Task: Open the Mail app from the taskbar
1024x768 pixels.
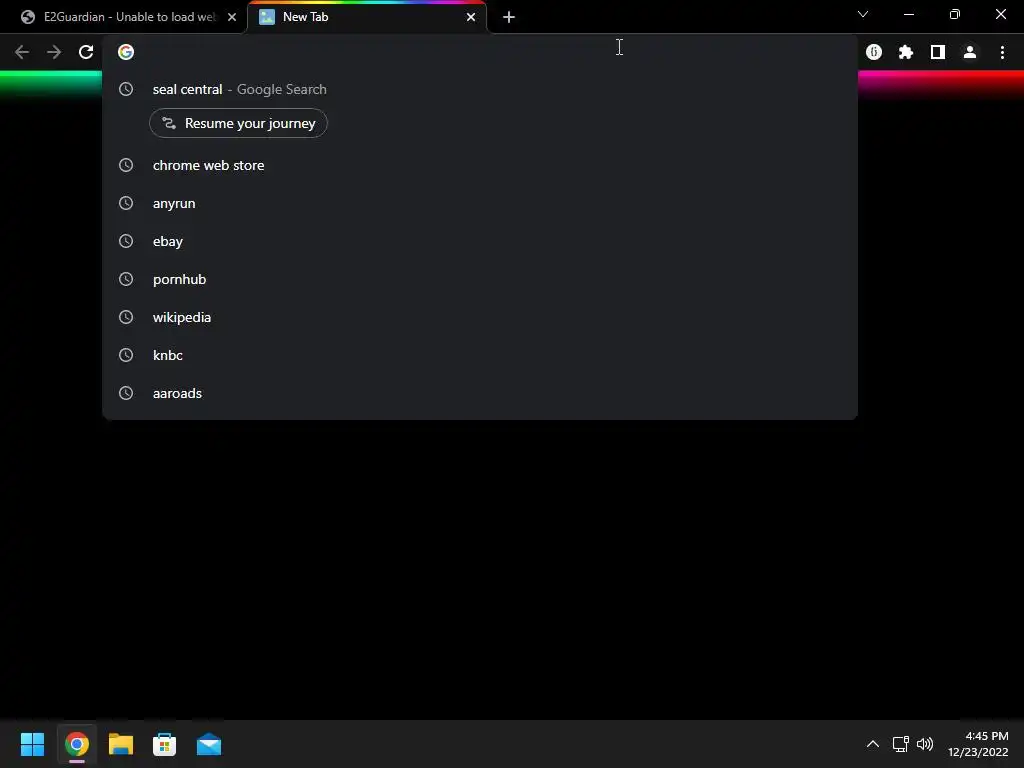Action: point(209,744)
